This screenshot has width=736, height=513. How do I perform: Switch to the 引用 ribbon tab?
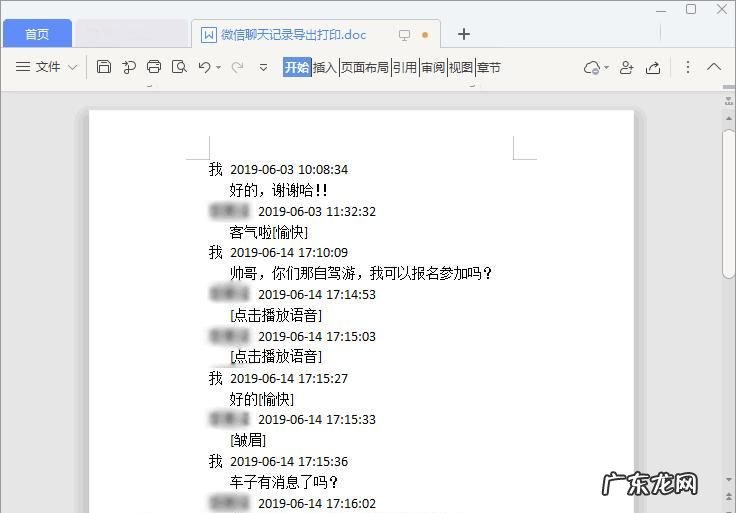[405, 68]
